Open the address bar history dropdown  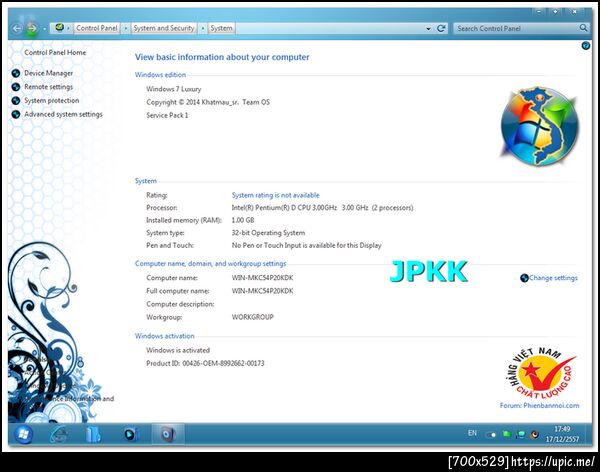click(428, 29)
